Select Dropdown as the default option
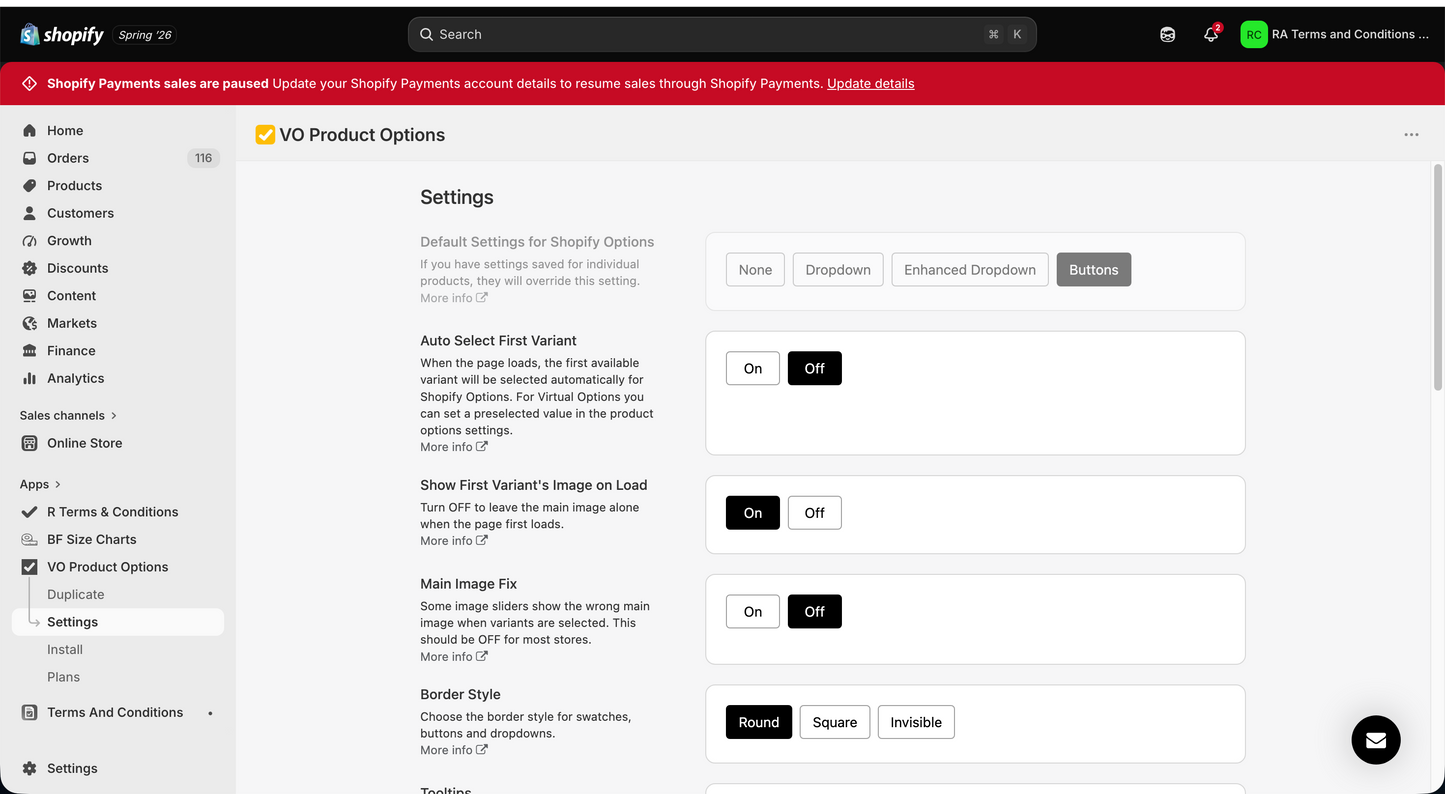This screenshot has height=794, width=1445. [838, 270]
